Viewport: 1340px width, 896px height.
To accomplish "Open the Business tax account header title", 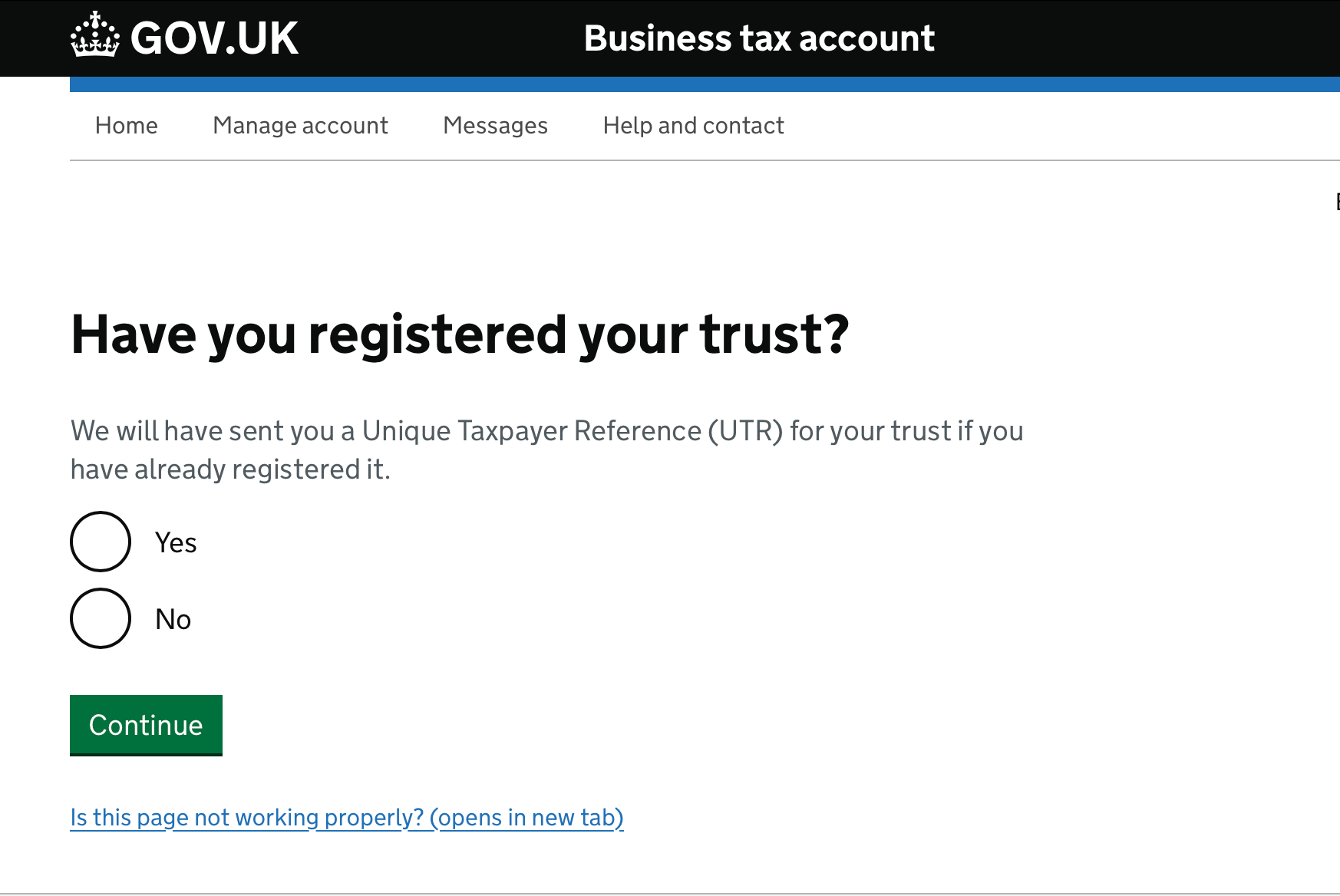I will (758, 38).
